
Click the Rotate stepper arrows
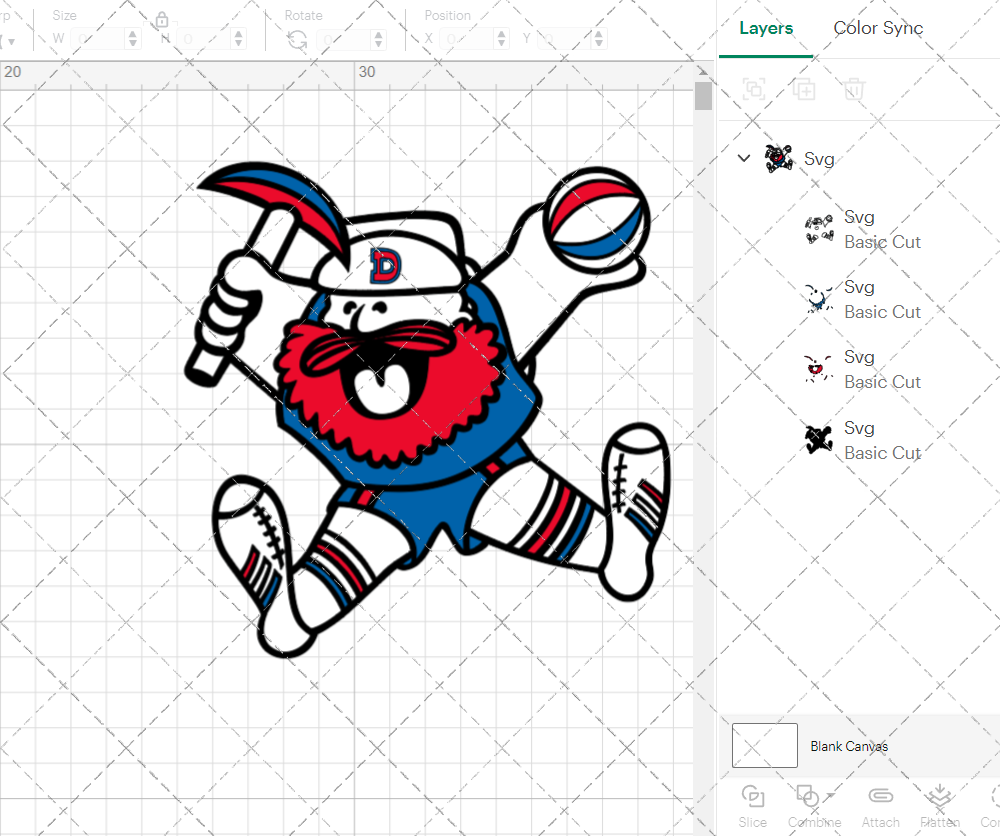(379, 39)
